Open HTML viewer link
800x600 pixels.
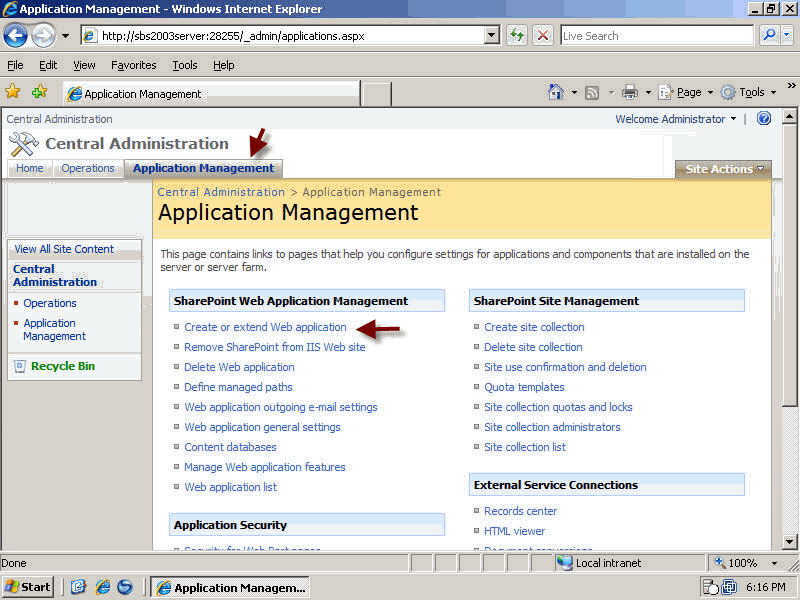click(514, 531)
